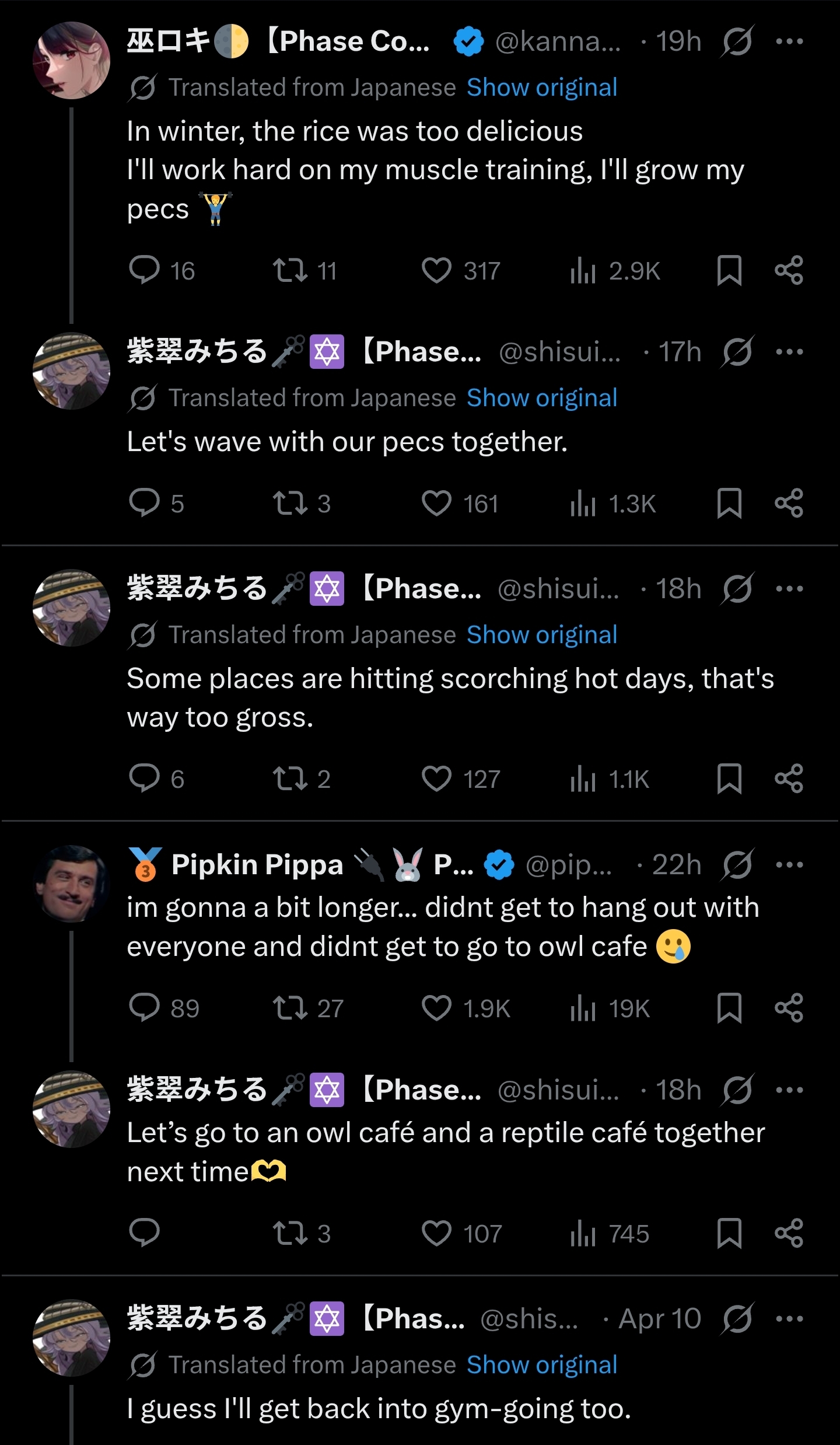Open Pipkin Pippa's display name
The image size is (840, 1445).
click(x=257, y=864)
